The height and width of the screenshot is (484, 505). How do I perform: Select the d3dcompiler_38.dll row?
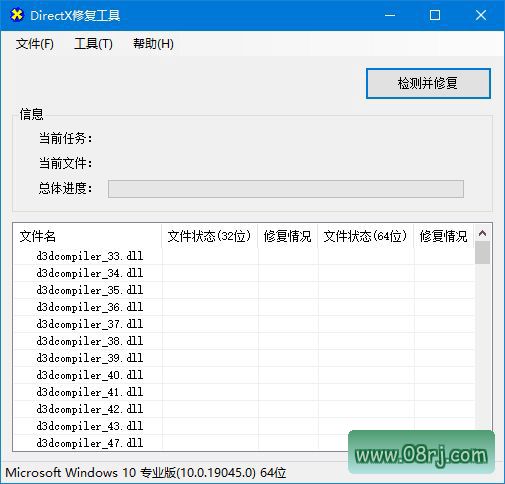point(244,341)
